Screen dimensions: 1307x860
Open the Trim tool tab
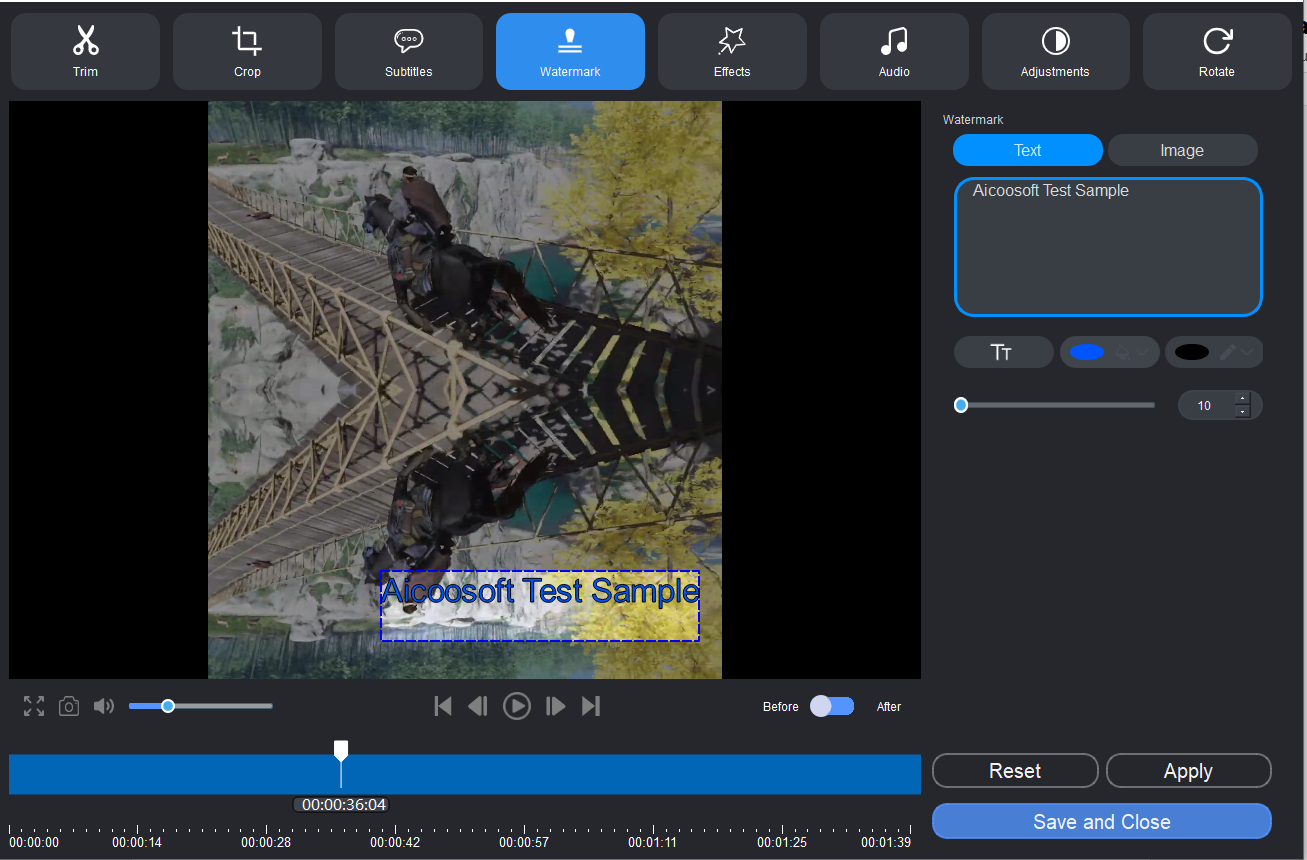tap(85, 51)
